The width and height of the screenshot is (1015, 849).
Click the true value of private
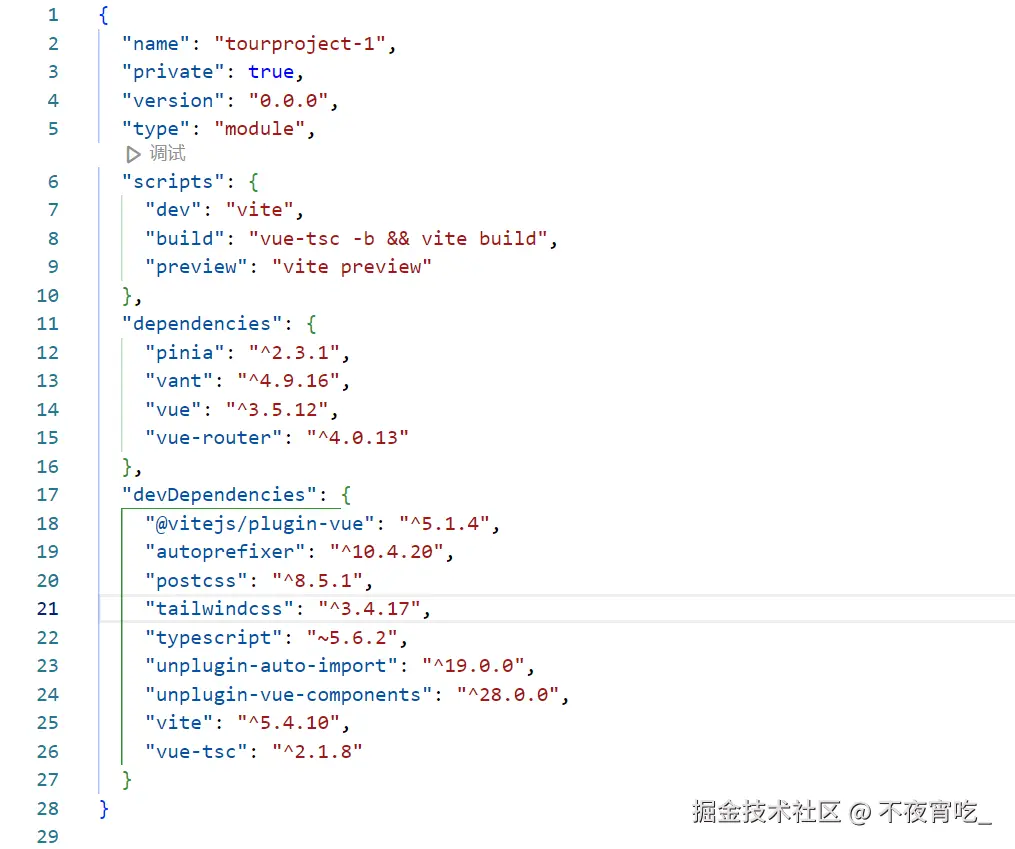click(x=271, y=72)
